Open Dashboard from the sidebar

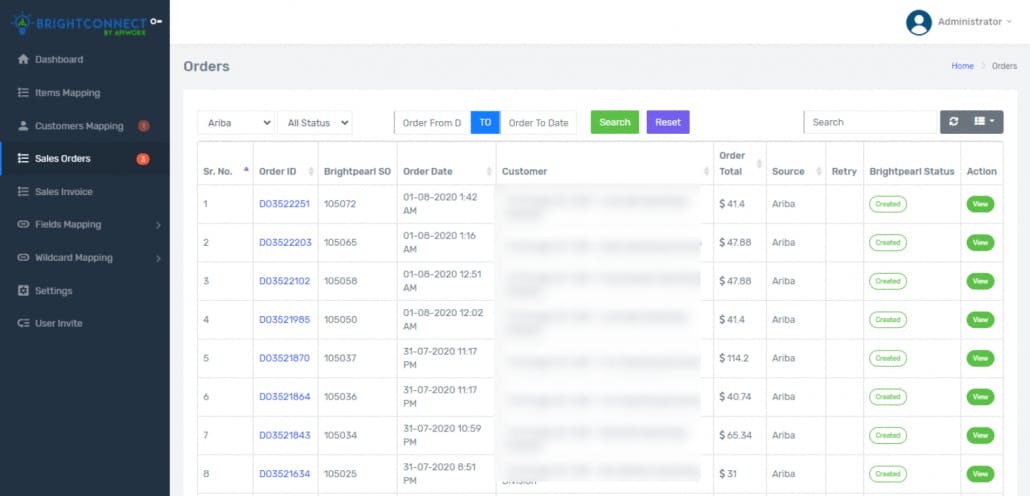click(59, 59)
